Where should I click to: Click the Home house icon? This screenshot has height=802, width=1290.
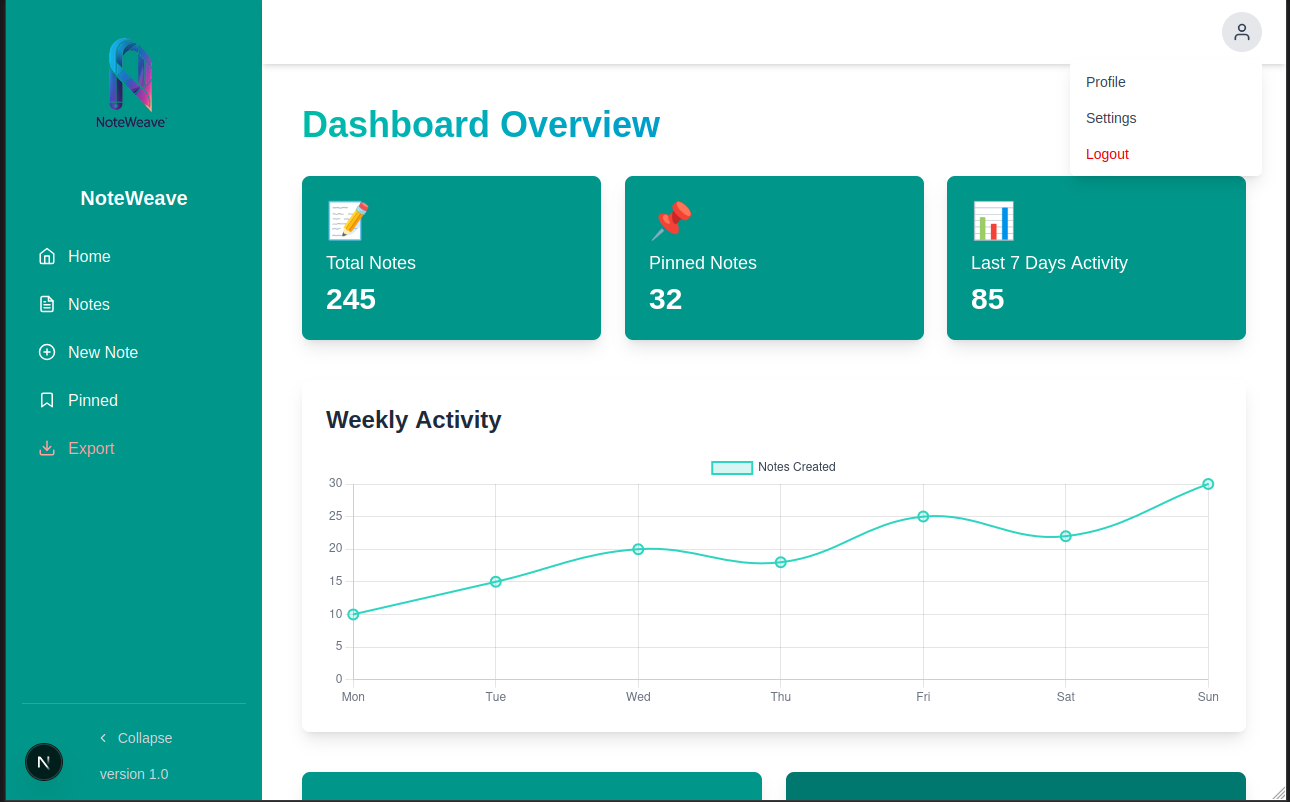point(47,256)
